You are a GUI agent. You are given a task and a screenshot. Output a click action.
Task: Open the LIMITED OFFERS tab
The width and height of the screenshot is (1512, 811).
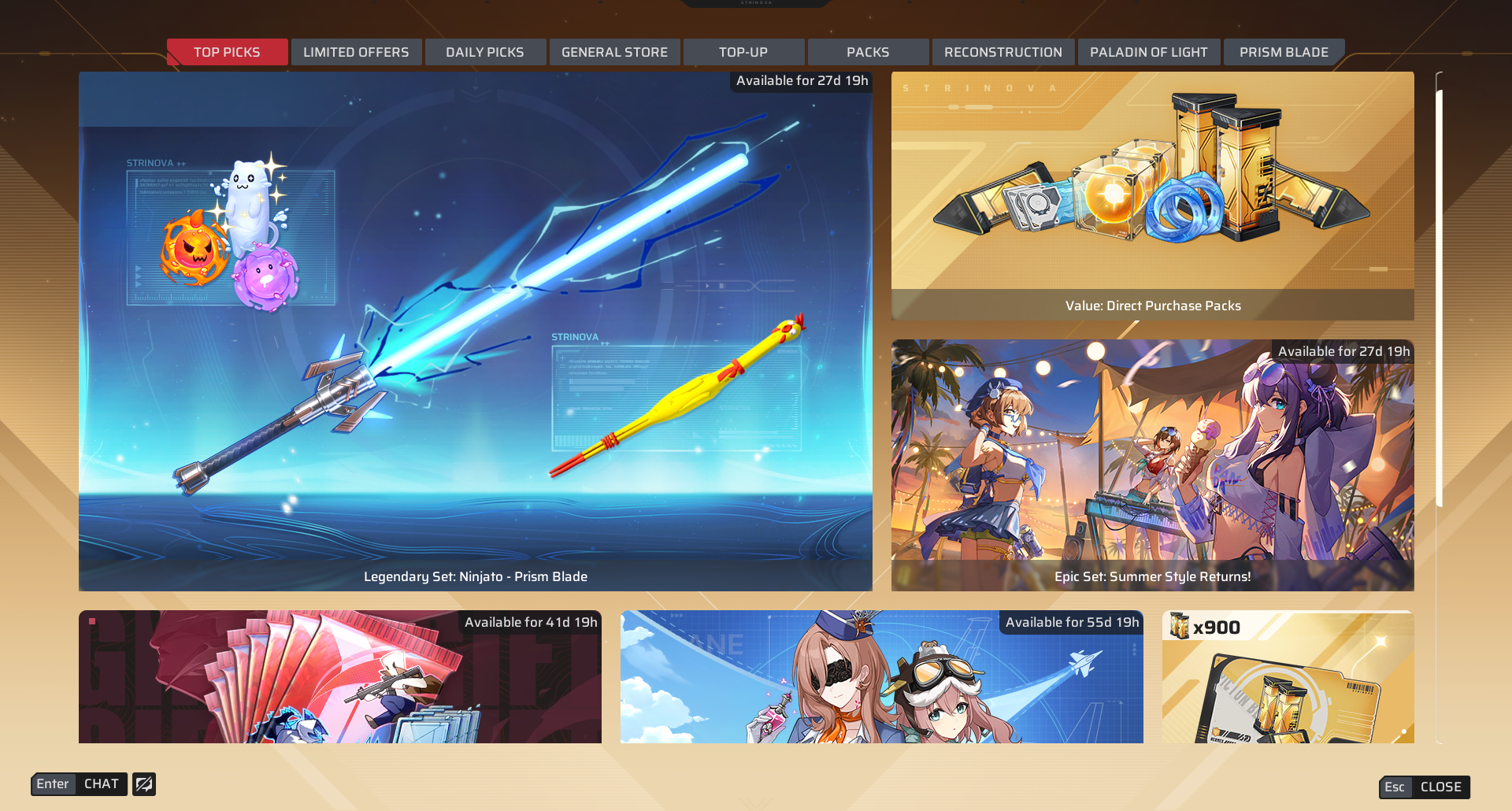click(356, 52)
